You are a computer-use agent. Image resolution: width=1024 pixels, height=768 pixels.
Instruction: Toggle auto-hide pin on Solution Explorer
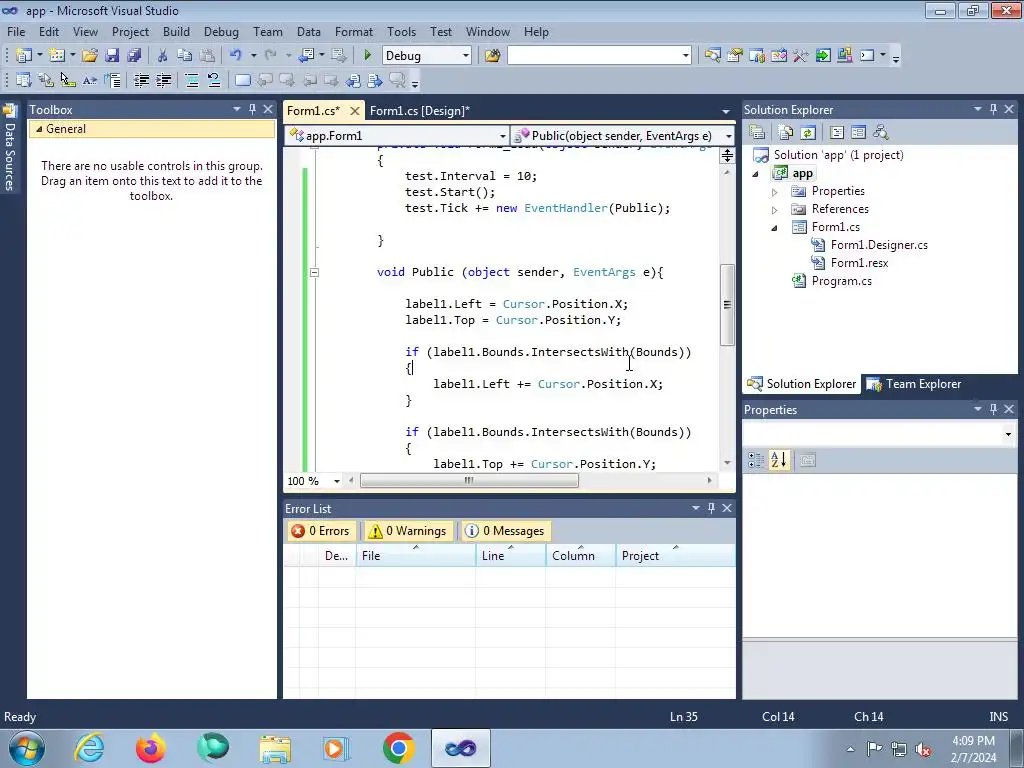point(993,110)
